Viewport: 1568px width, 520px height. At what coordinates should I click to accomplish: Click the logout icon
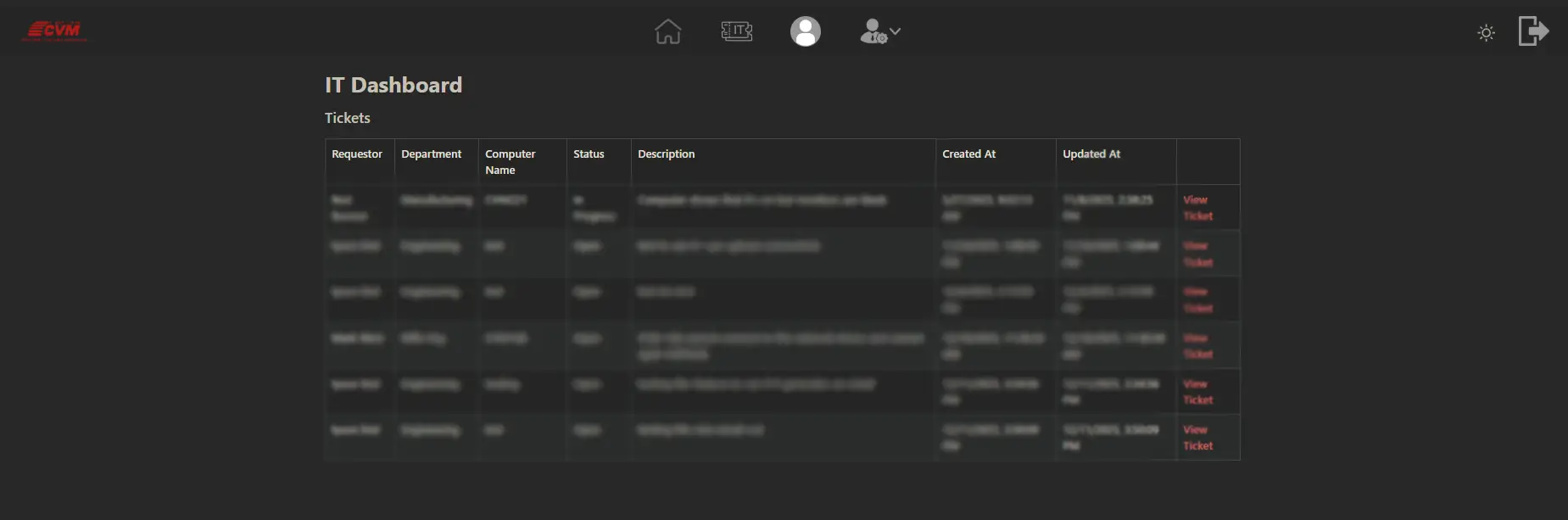1533,31
